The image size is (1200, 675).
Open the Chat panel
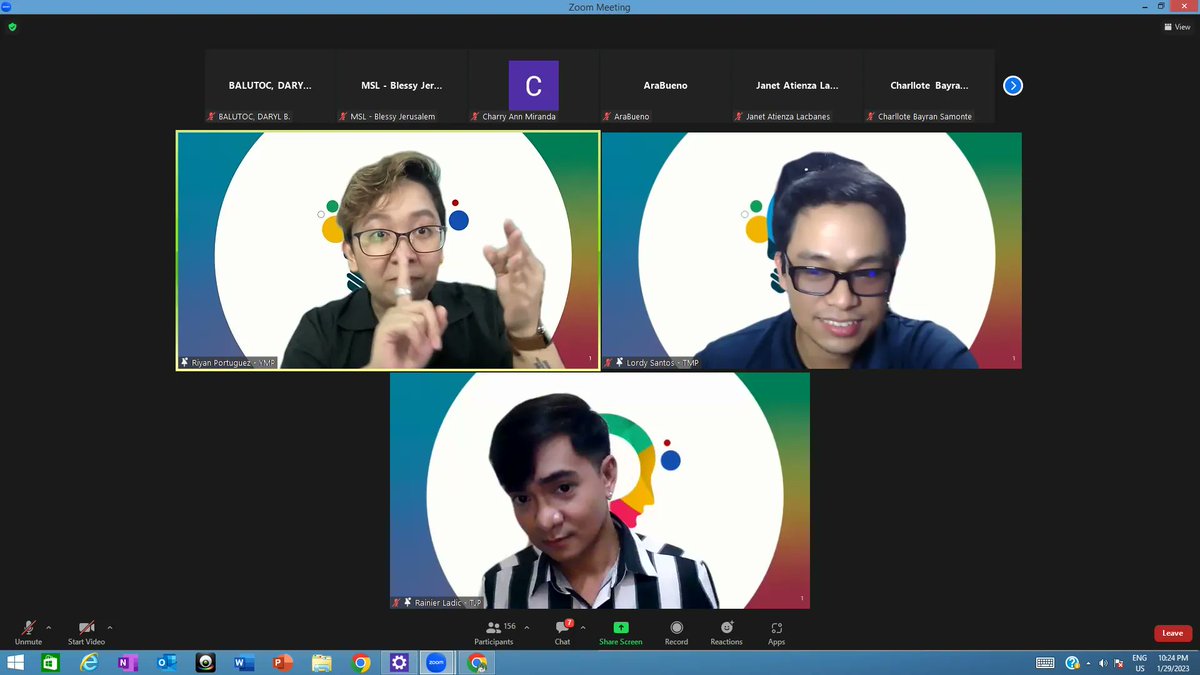tap(562, 632)
